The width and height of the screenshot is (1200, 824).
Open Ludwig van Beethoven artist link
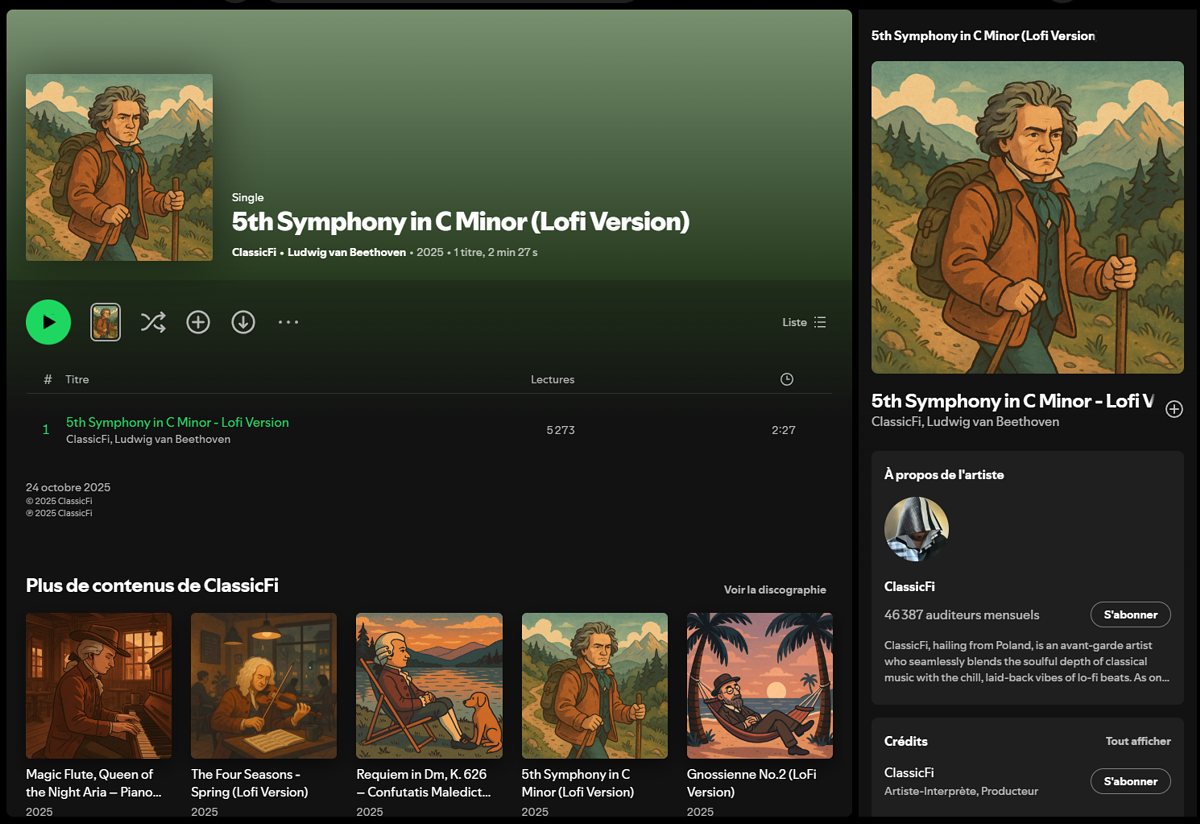click(x=346, y=252)
